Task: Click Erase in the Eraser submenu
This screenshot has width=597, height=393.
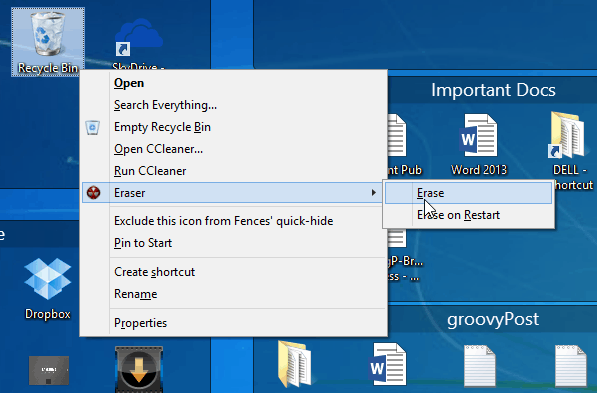Action: pyautogui.click(x=468, y=193)
